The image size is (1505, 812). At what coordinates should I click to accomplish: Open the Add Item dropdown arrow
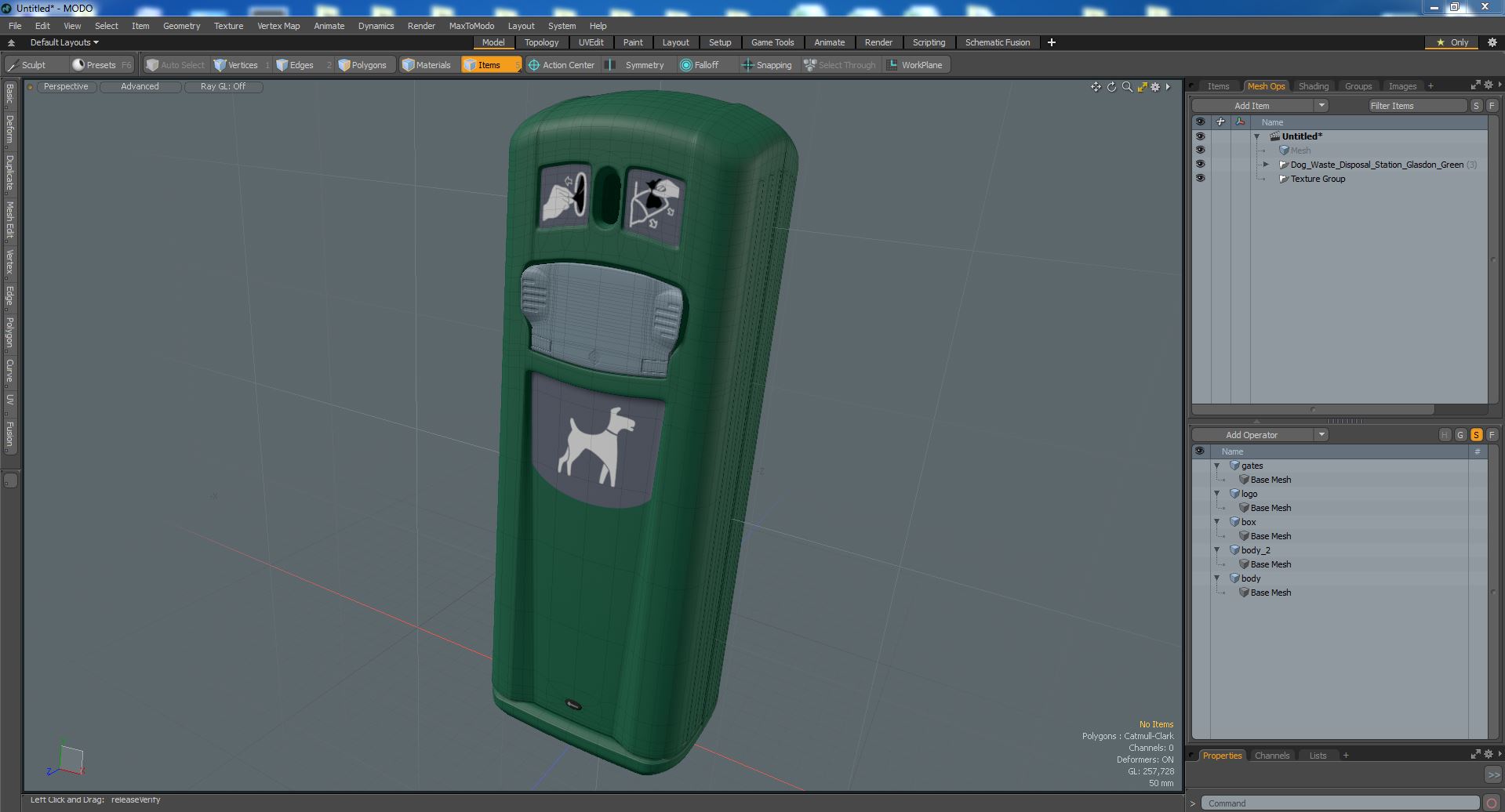tap(1321, 106)
